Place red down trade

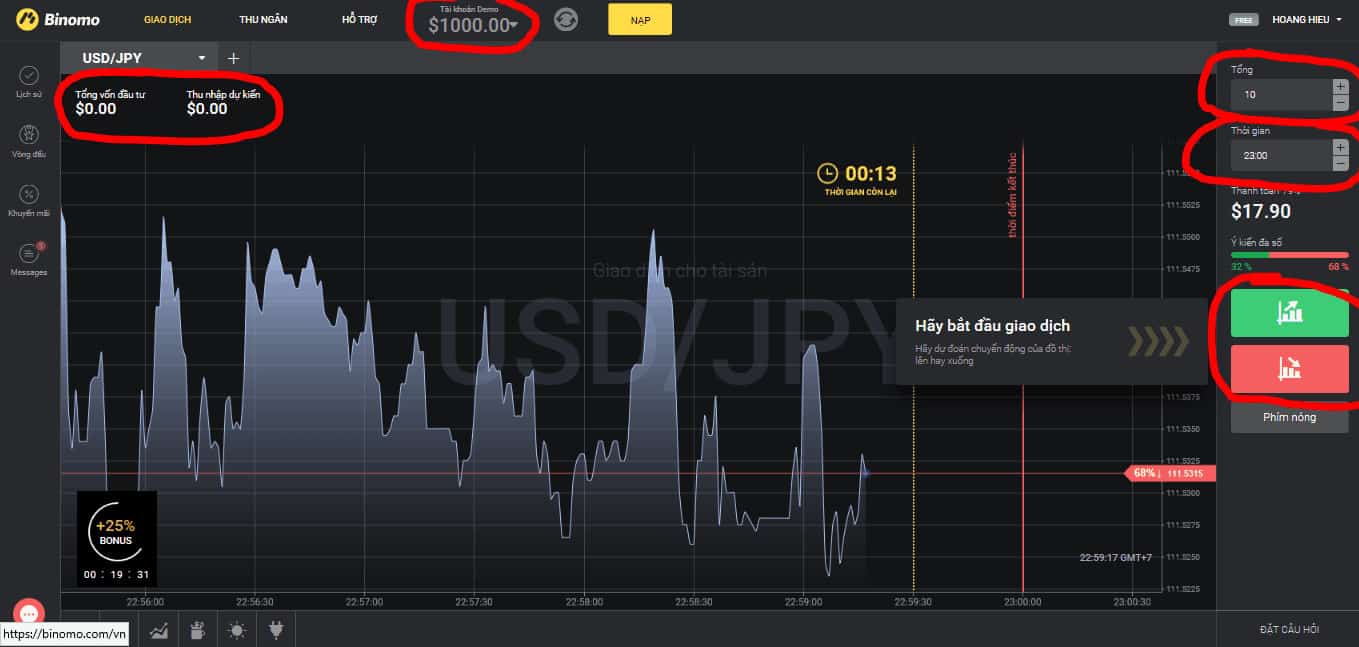pyautogui.click(x=1289, y=369)
